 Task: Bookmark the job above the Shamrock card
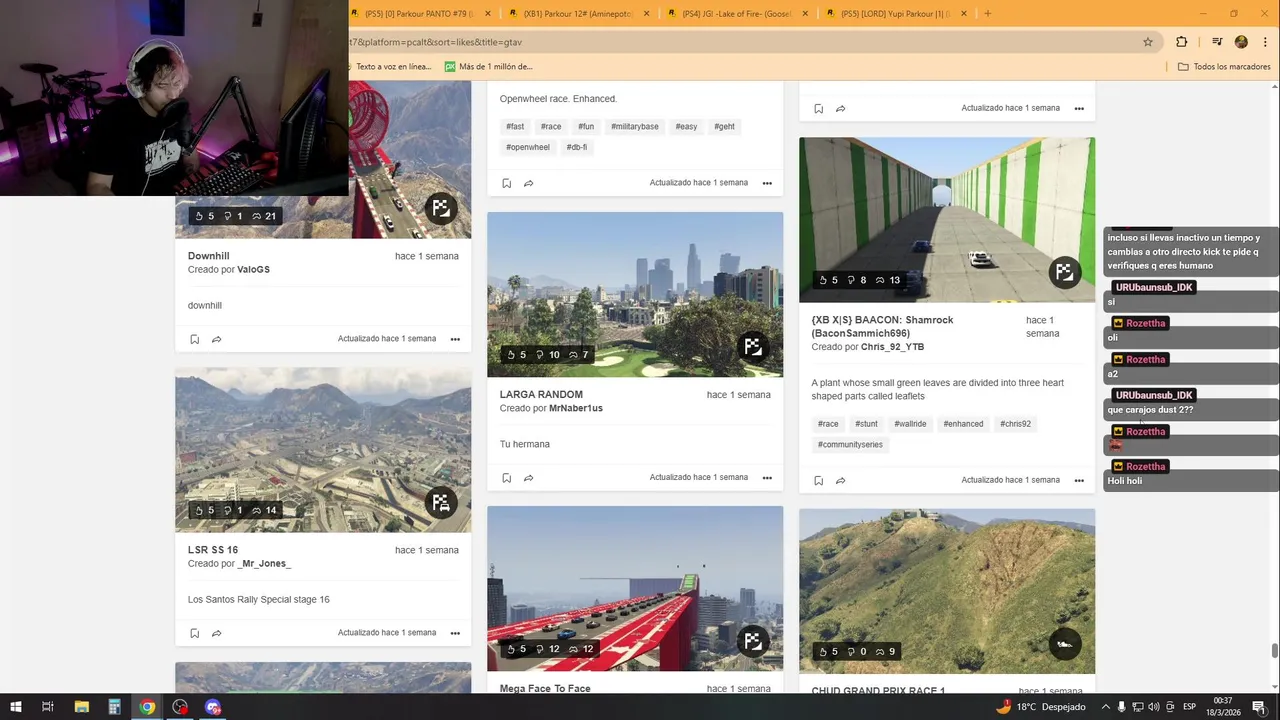click(x=818, y=108)
